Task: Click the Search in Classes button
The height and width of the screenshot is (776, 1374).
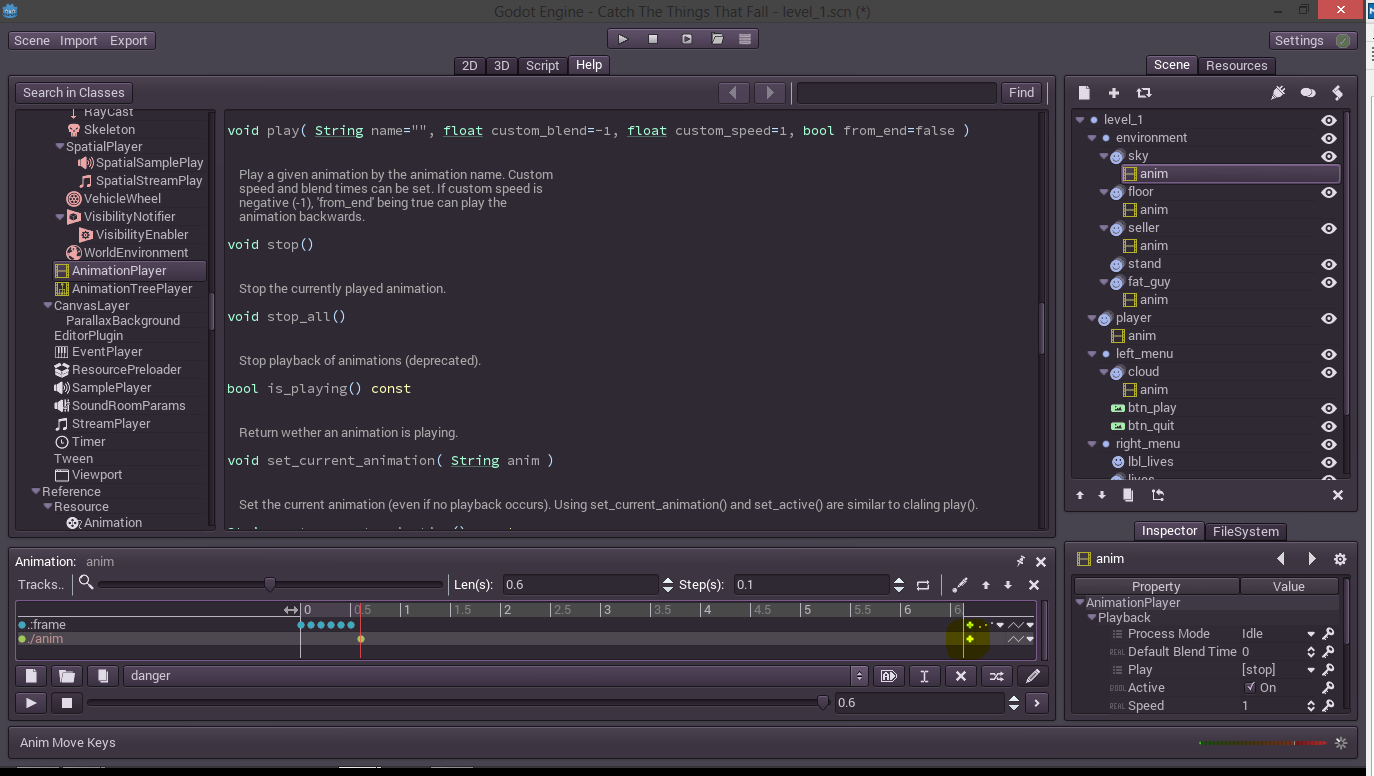Action: (x=74, y=92)
